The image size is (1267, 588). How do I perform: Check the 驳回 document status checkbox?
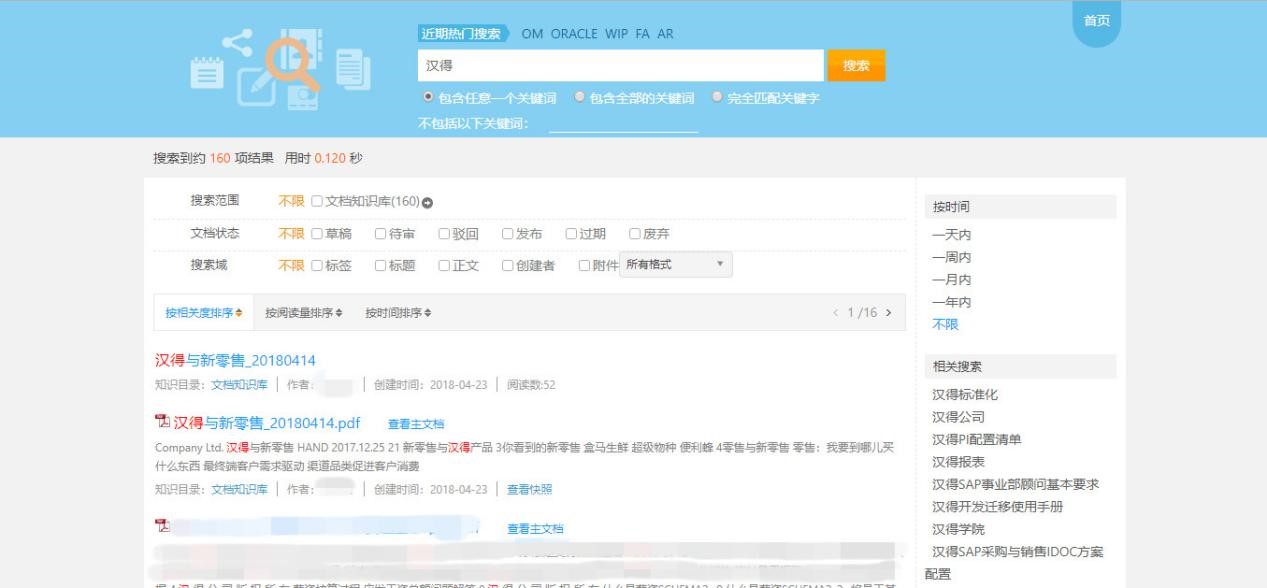click(x=445, y=234)
